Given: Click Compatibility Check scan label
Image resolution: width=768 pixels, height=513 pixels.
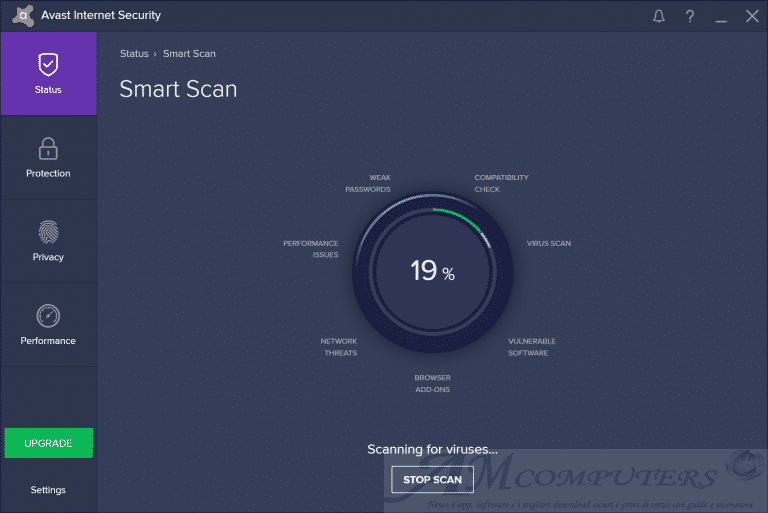Looking at the screenshot, I should pyautogui.click(x=501, y=183).
